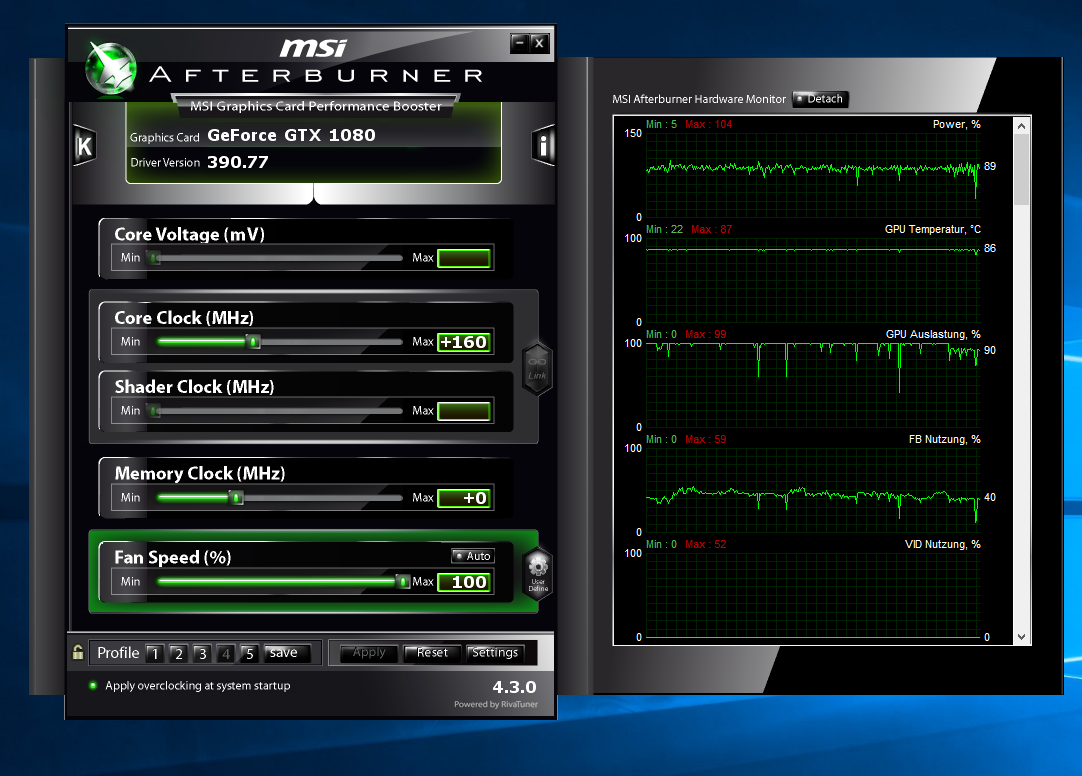Click the Afterburner green jet logo

point(110,68)
